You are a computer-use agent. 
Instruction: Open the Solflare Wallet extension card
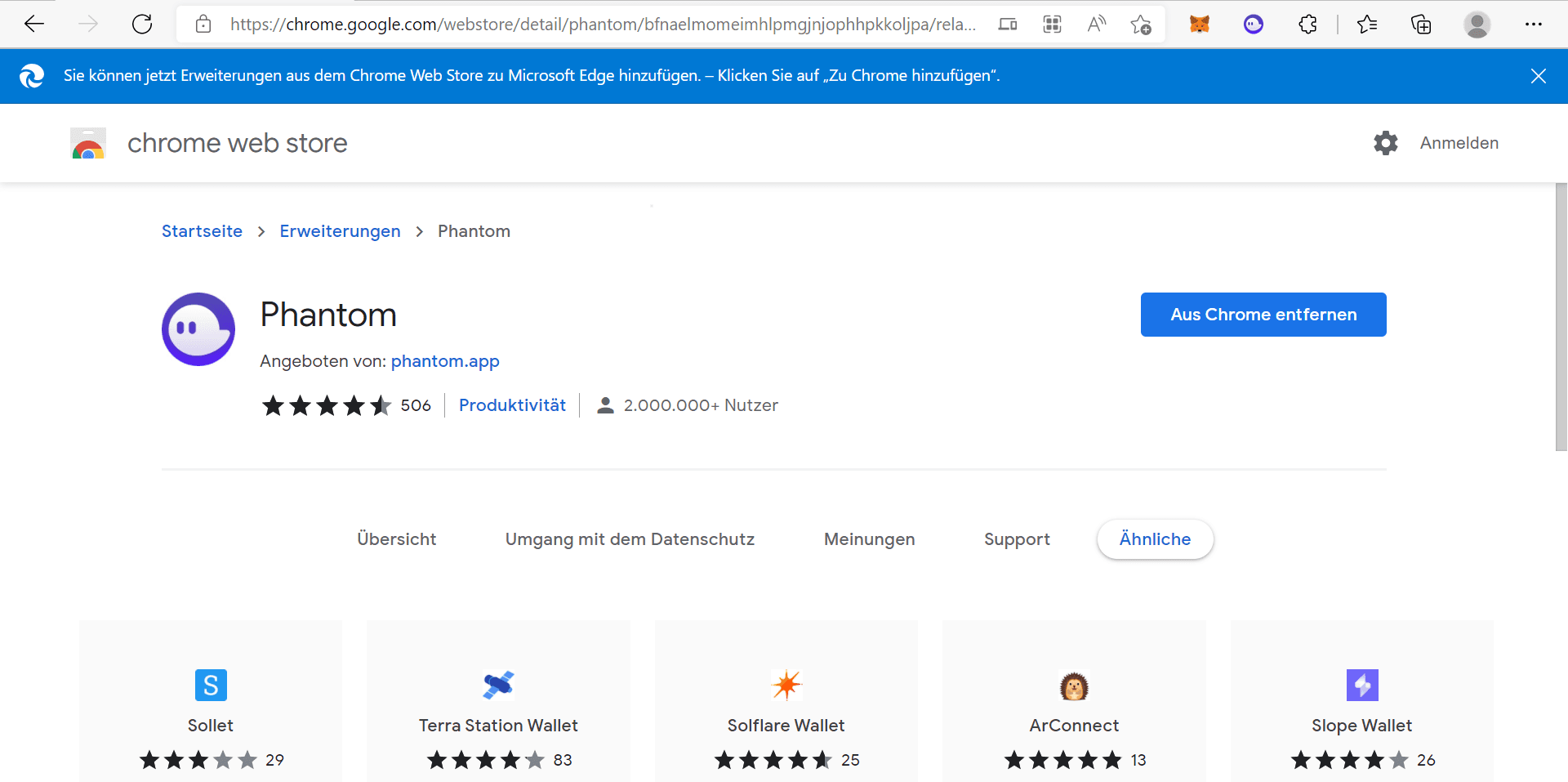(786, 703)
